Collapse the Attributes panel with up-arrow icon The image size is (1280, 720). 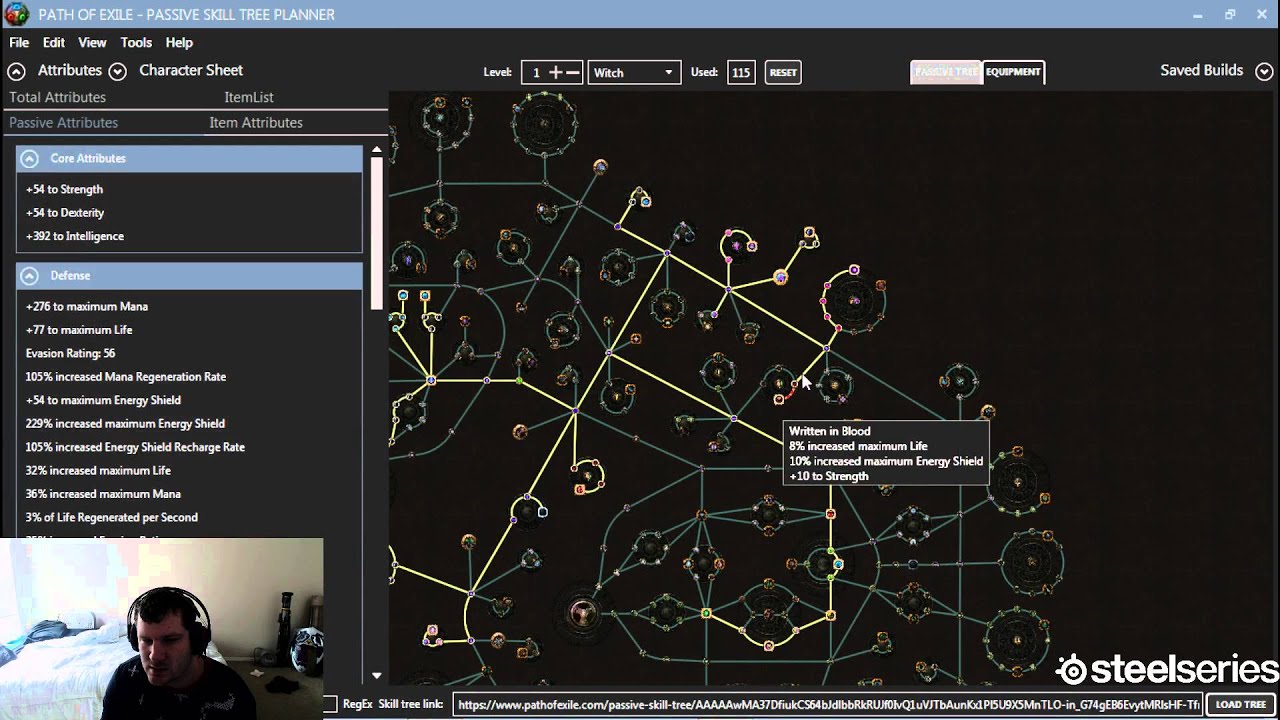click(16, 71)
